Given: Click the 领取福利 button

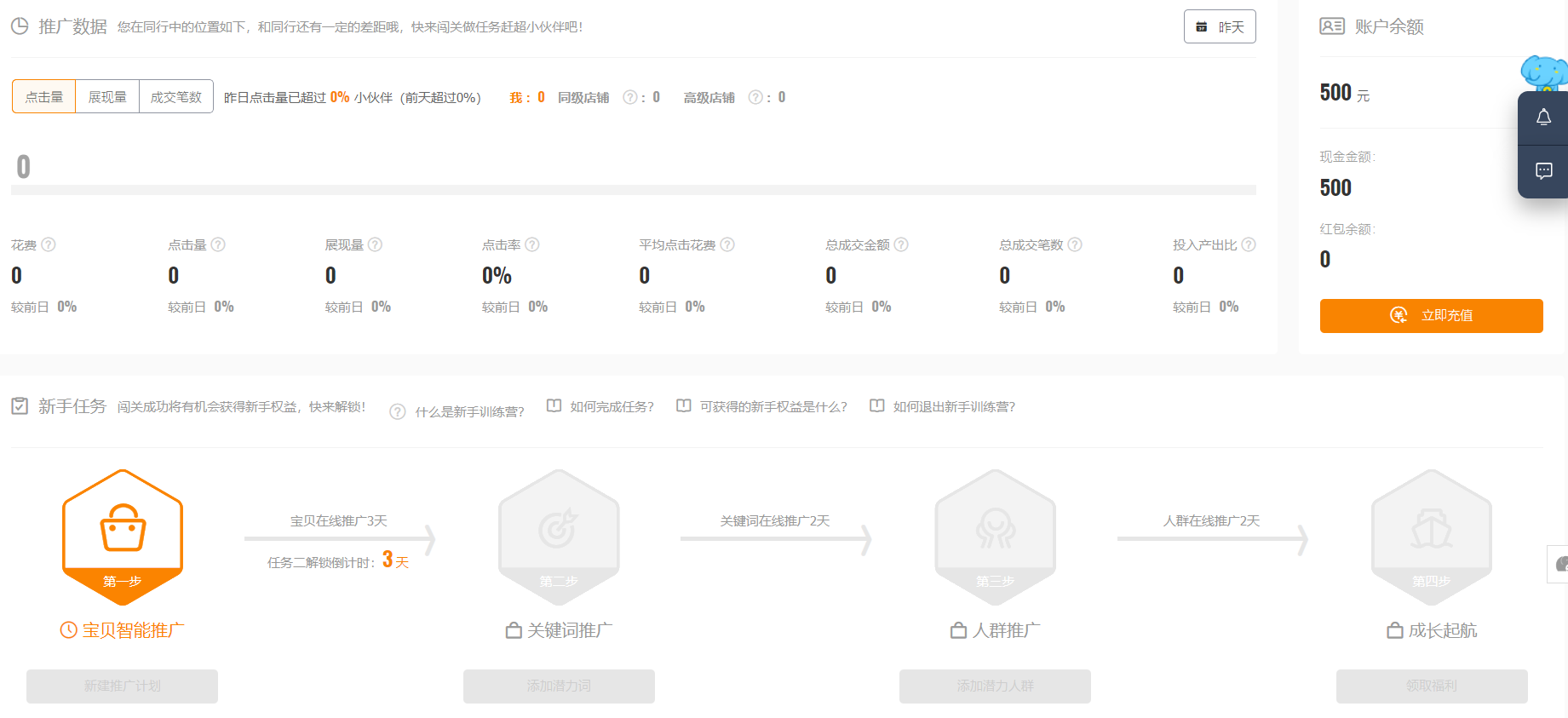Looking at the screenshot, I should pyautogui.click(x=1432, y=686).
